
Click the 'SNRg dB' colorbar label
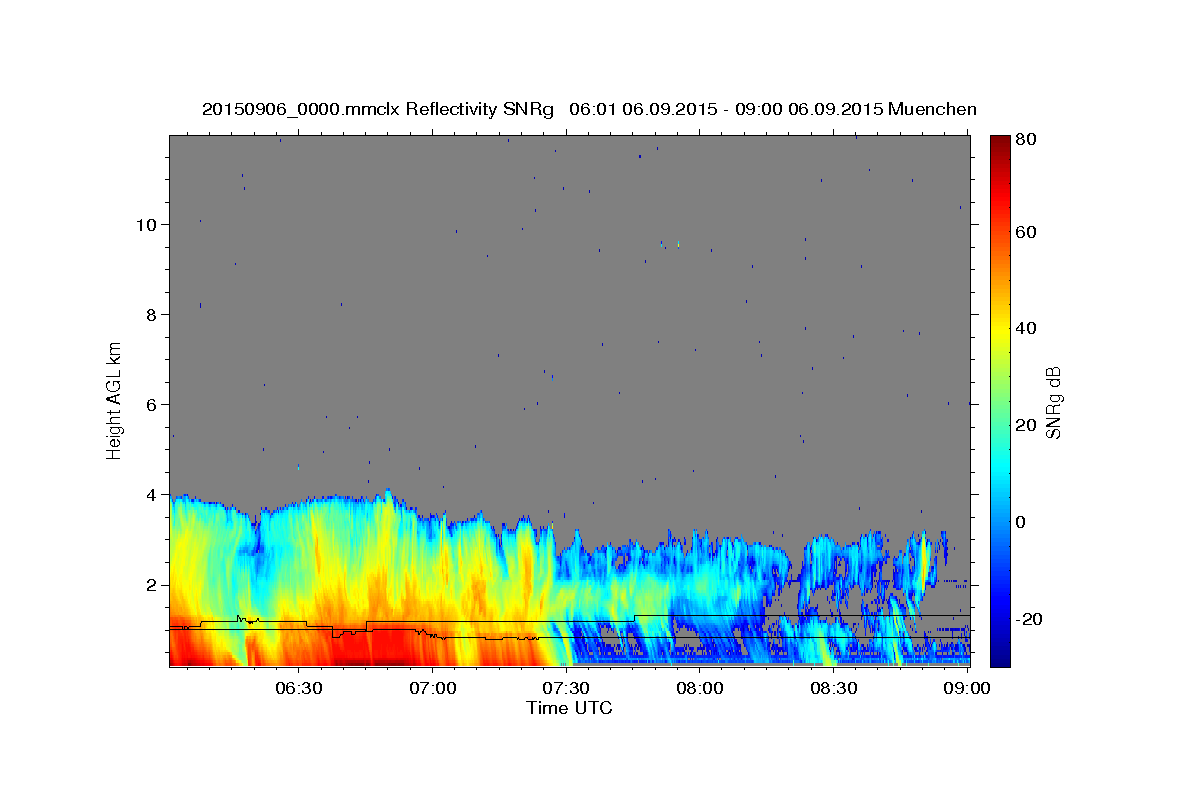tap(1053, 402)
